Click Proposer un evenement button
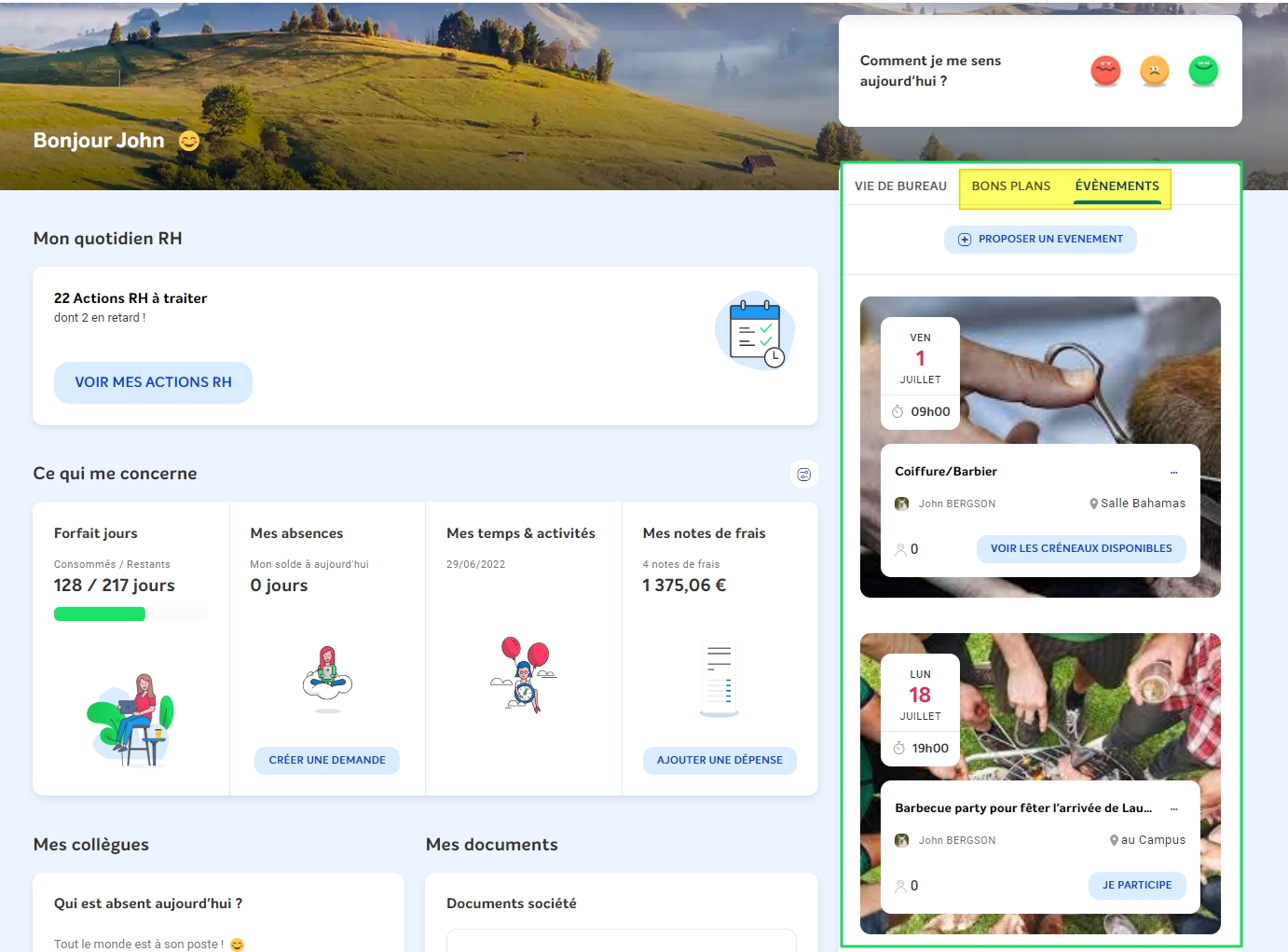Viewport: 1288px width, 952px height. click(1040, 240)
